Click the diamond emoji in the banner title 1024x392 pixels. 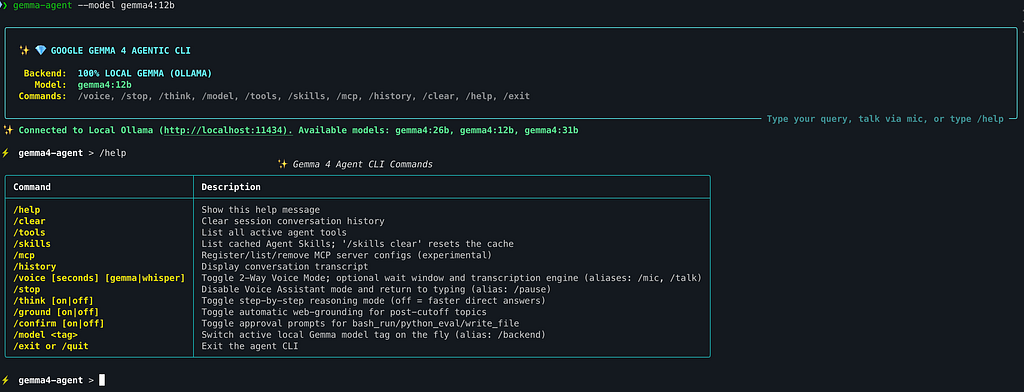(x=40, y=50)
